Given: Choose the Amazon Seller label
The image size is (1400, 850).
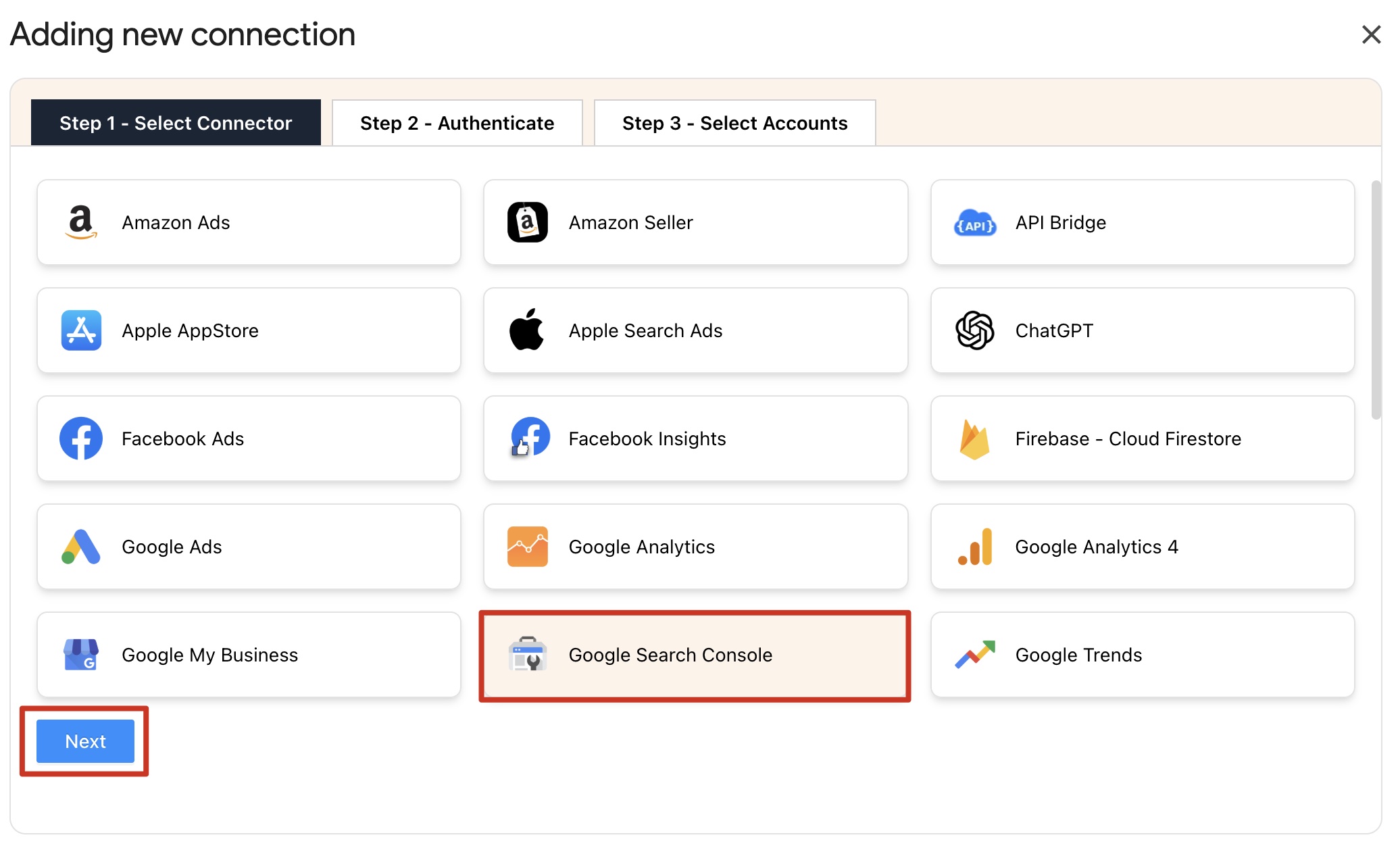Looking at the screenshot, I should [631, 222].
